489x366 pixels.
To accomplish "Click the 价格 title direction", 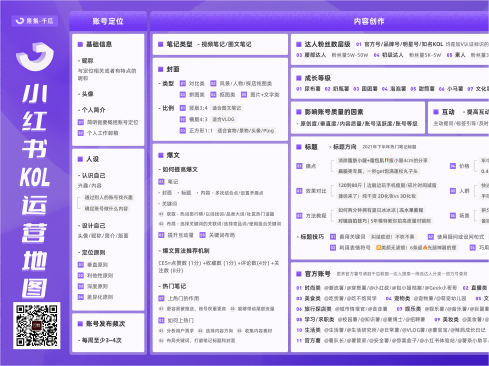I will 464,166.
